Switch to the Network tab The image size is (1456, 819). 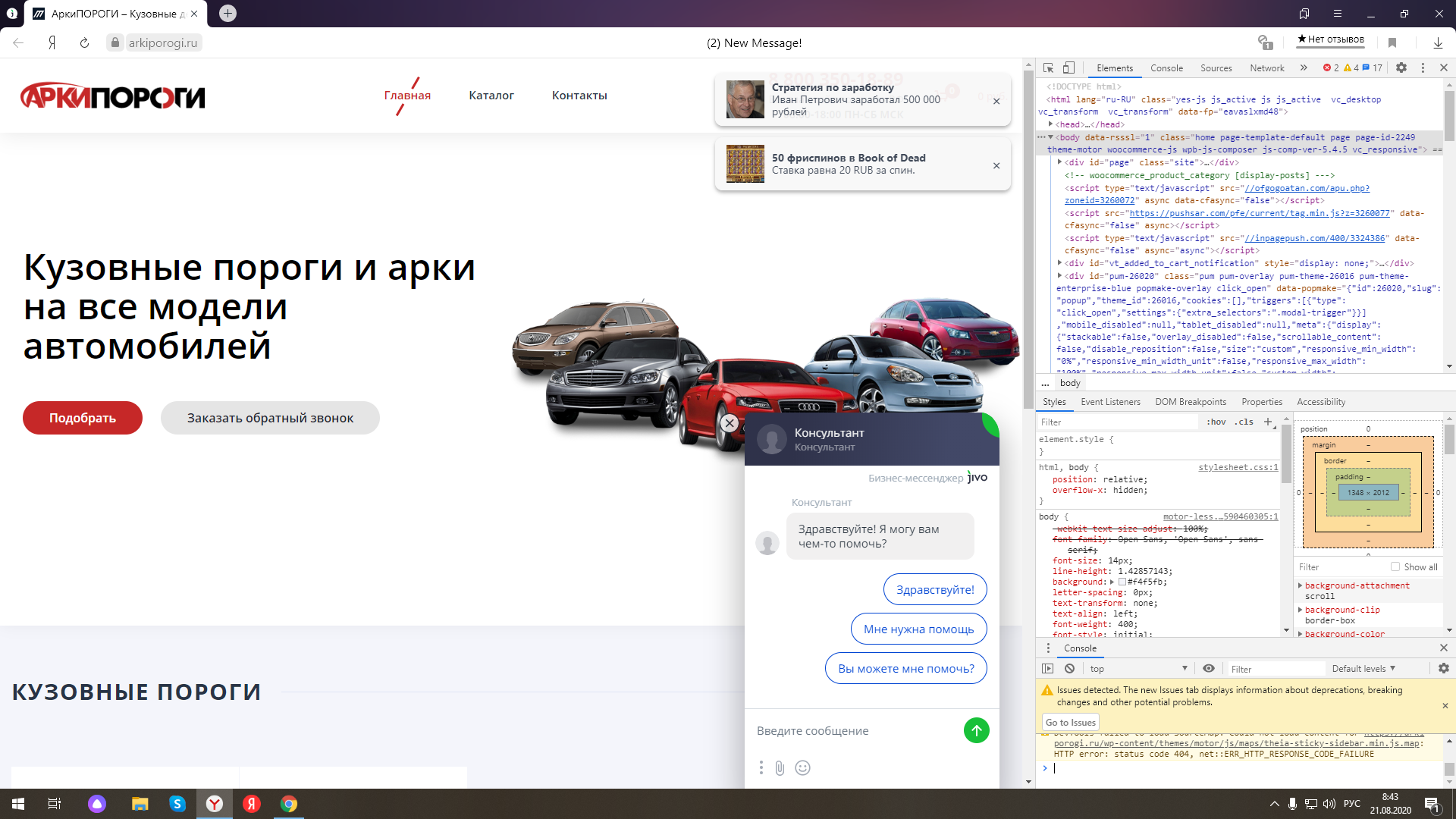point(1266,67)
